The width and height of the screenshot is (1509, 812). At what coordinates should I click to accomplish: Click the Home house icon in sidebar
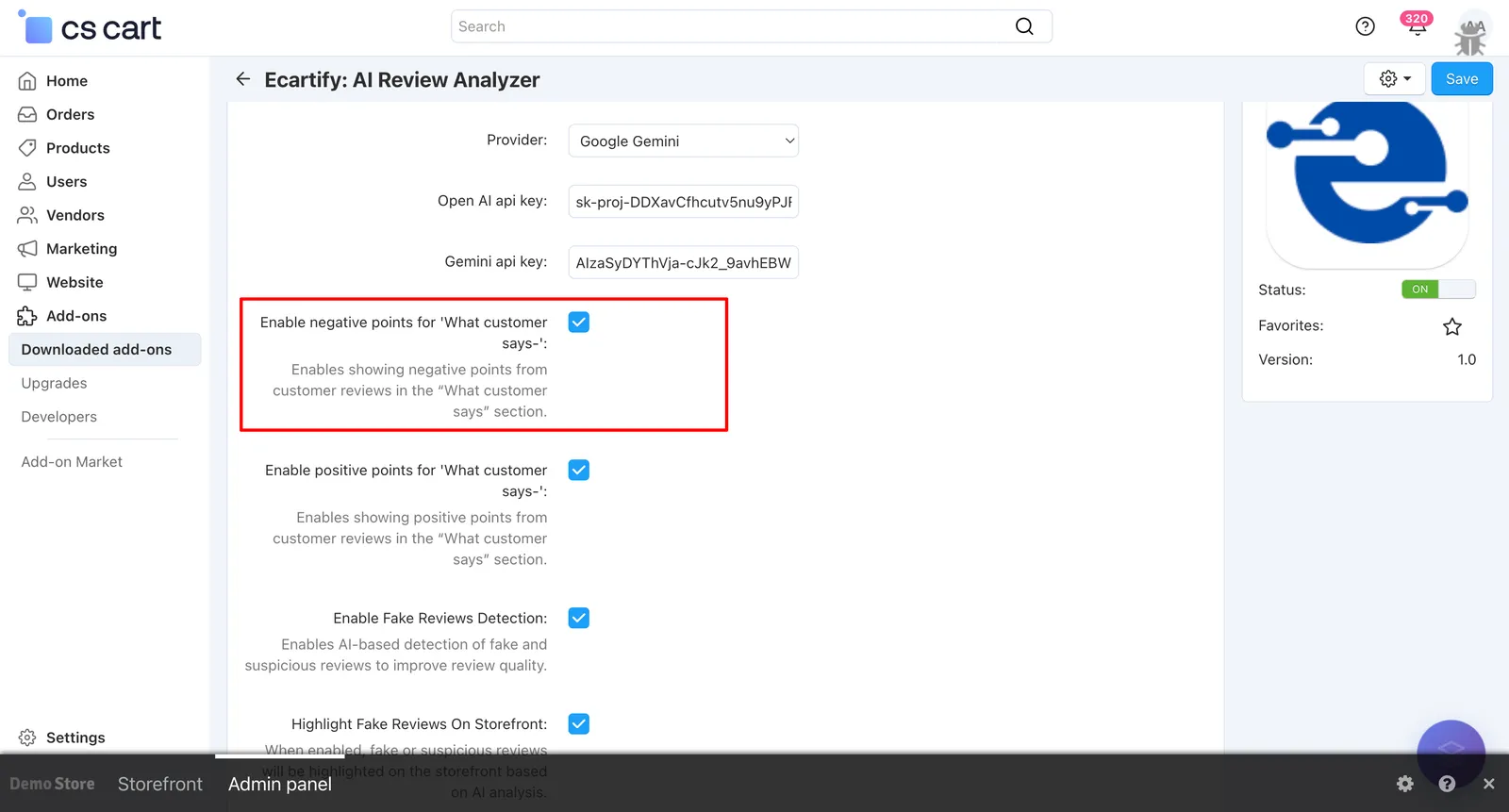pyautogui.click(x=27, y=81)
